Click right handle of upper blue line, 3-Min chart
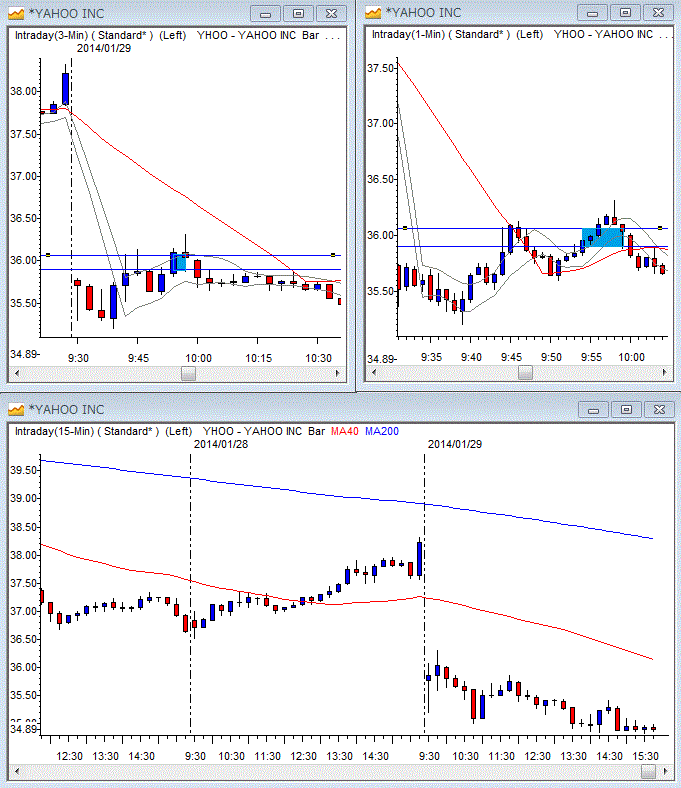Image resolution: width=681 pixels, height=788 pixels. tap(333, 255)
